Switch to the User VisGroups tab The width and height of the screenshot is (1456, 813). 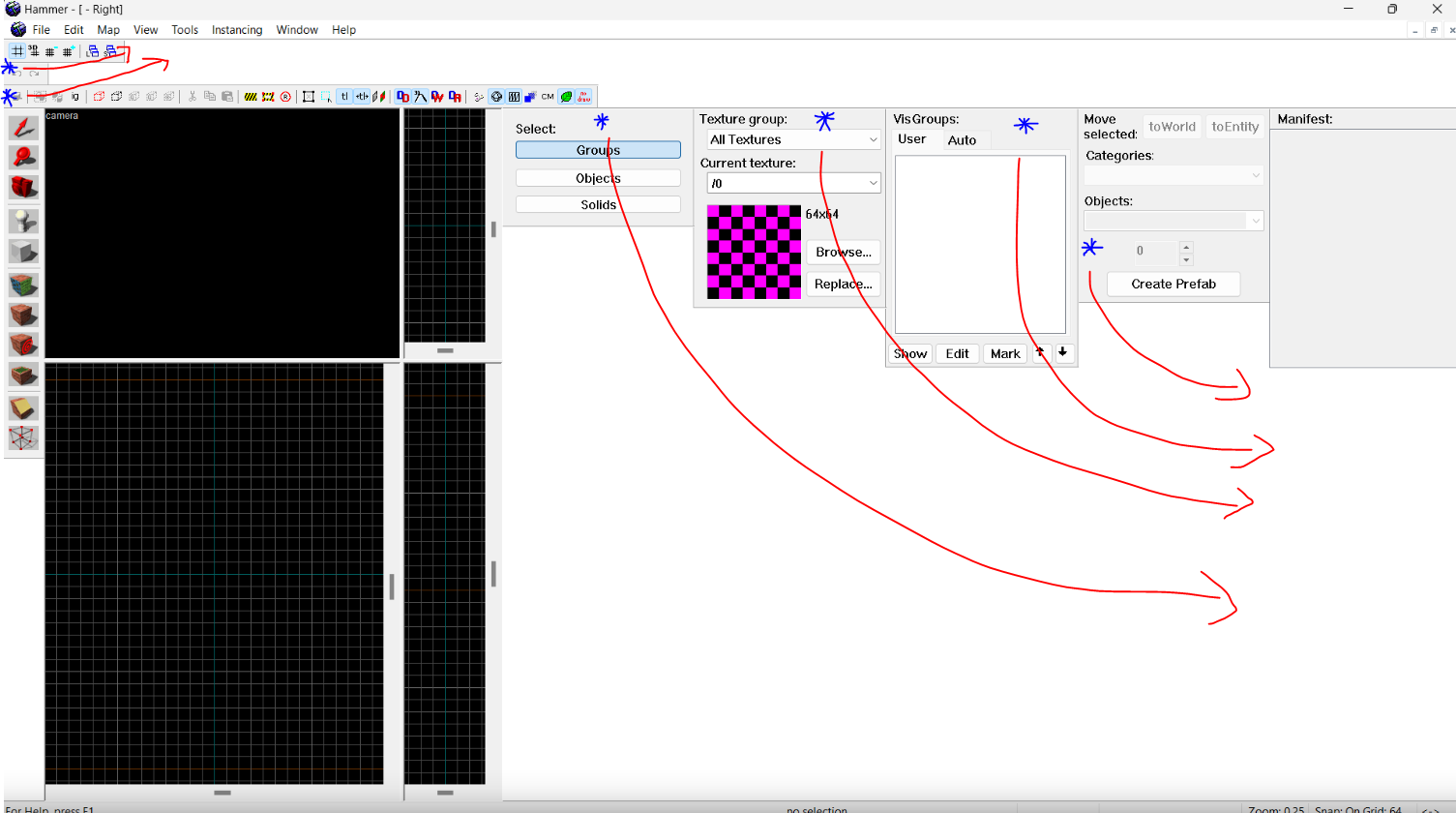(x=912, y=139)
